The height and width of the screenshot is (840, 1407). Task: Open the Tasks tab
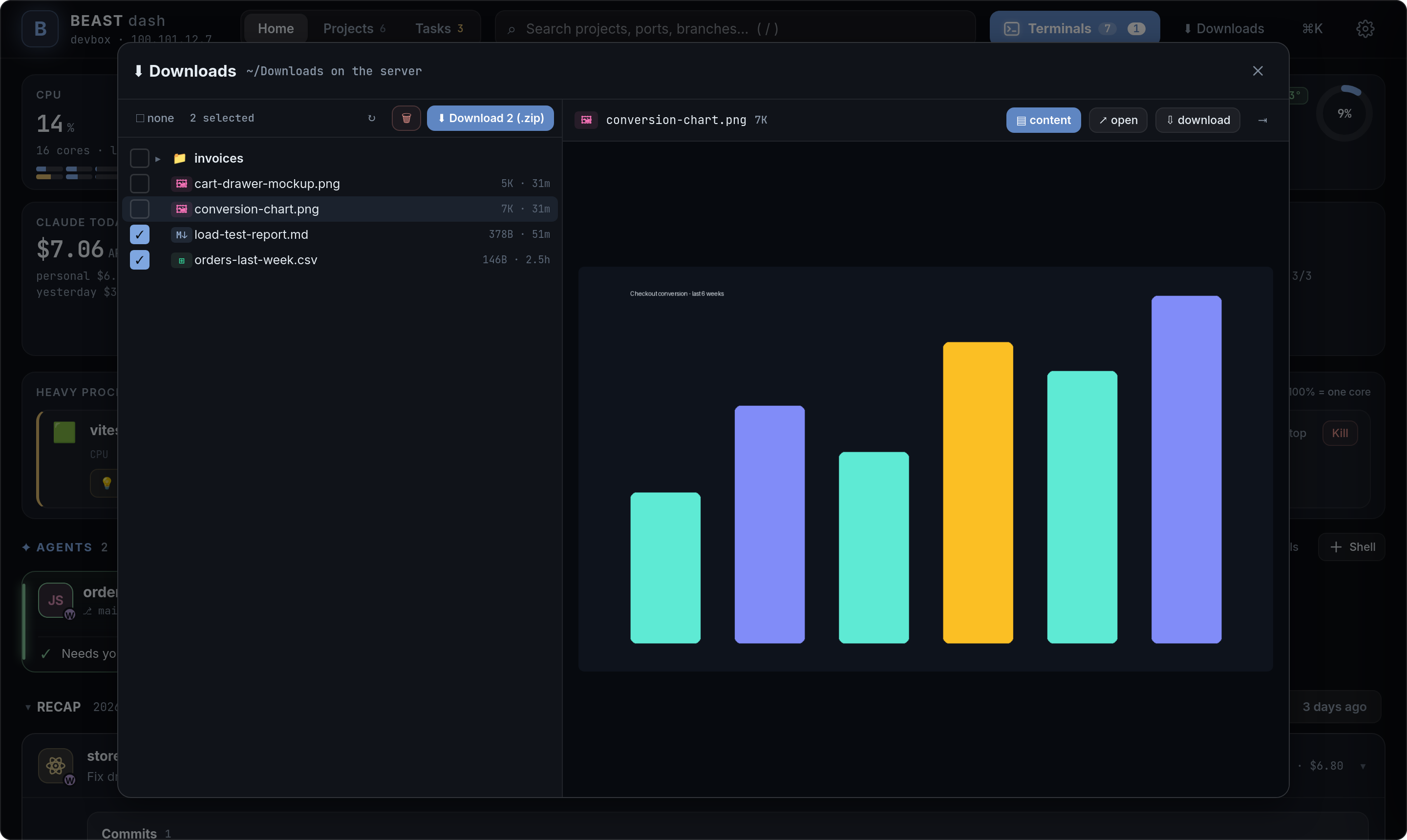pyautogui.click(x=439, y=28)
